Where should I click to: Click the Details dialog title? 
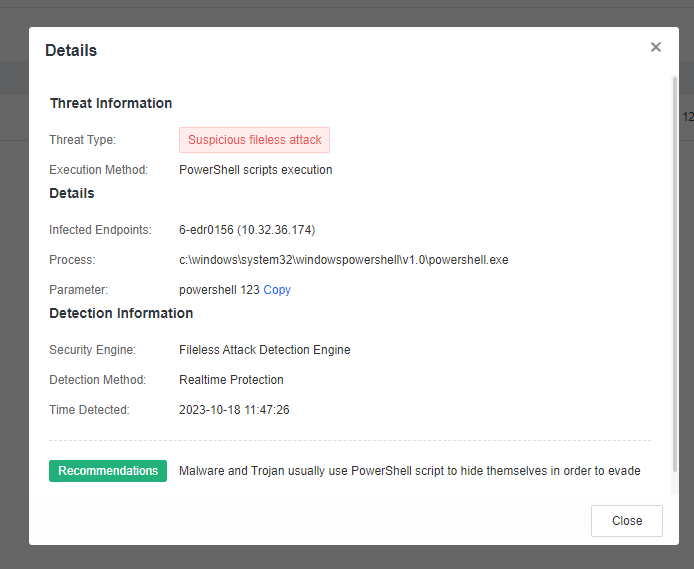pyautogui.click(x=71, y=51)
